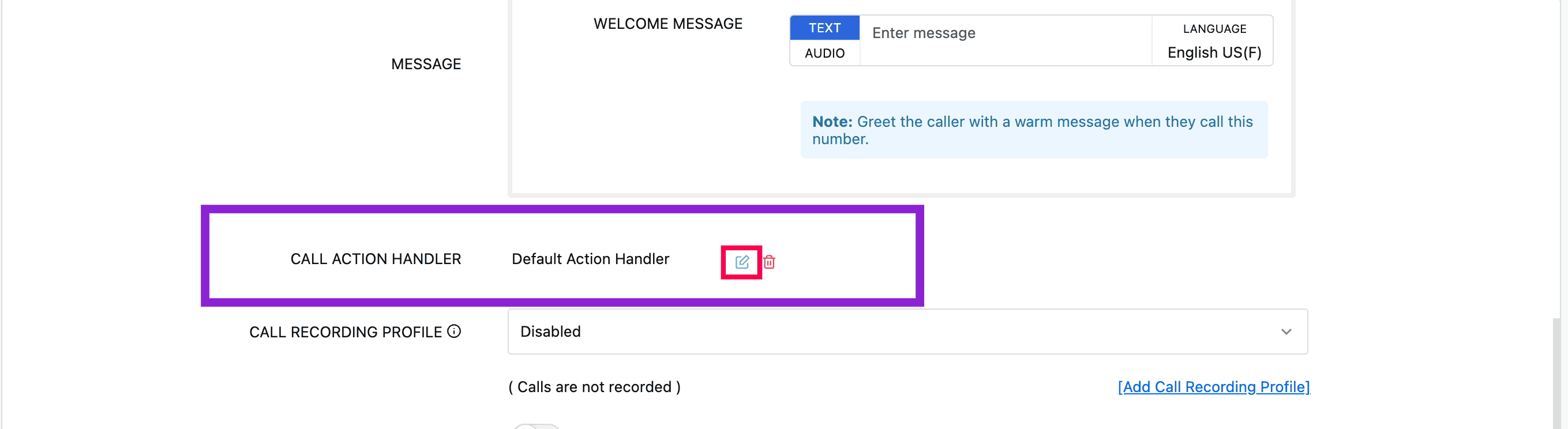Switch welcome message to AUDIO mode

pos(824,53)
